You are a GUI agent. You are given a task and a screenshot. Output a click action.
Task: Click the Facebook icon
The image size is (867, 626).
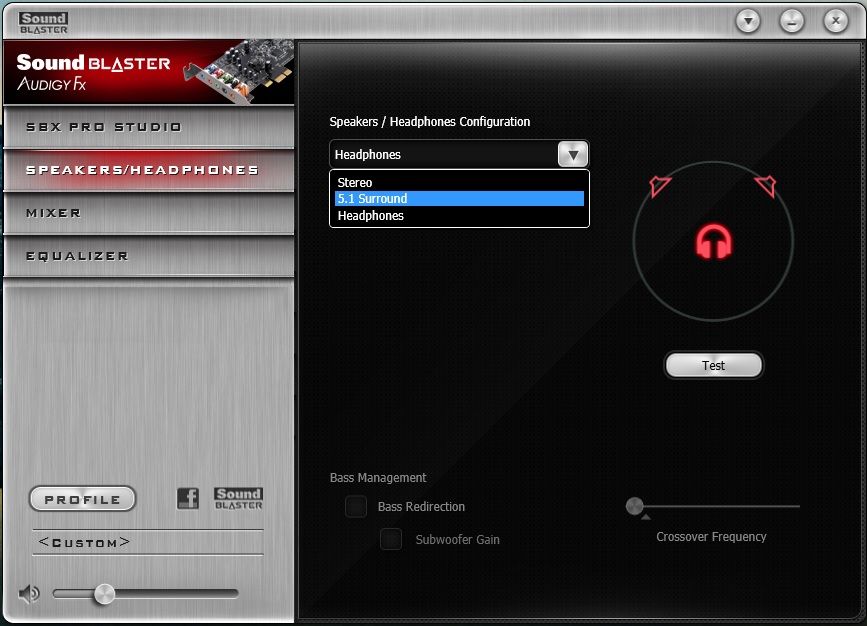click(188, 498)
